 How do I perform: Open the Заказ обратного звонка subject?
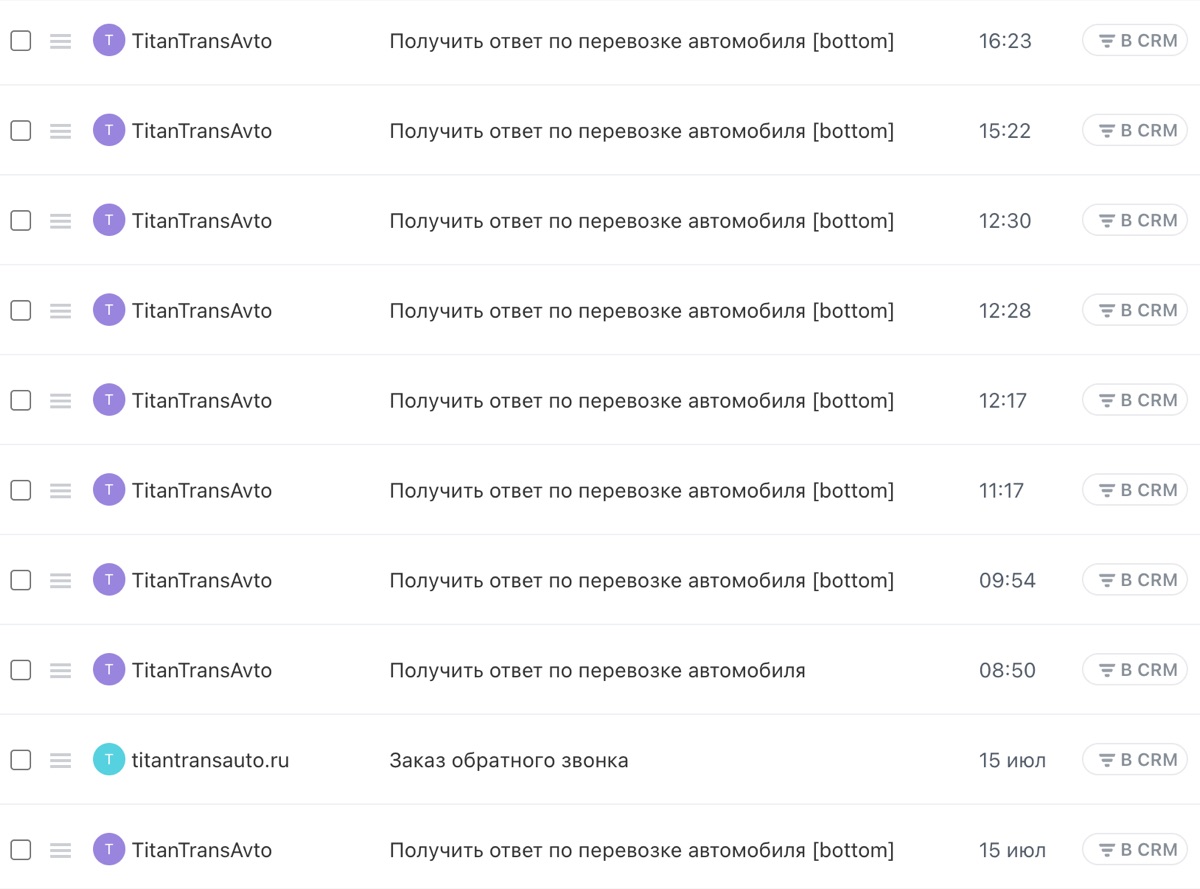point(509,760)
